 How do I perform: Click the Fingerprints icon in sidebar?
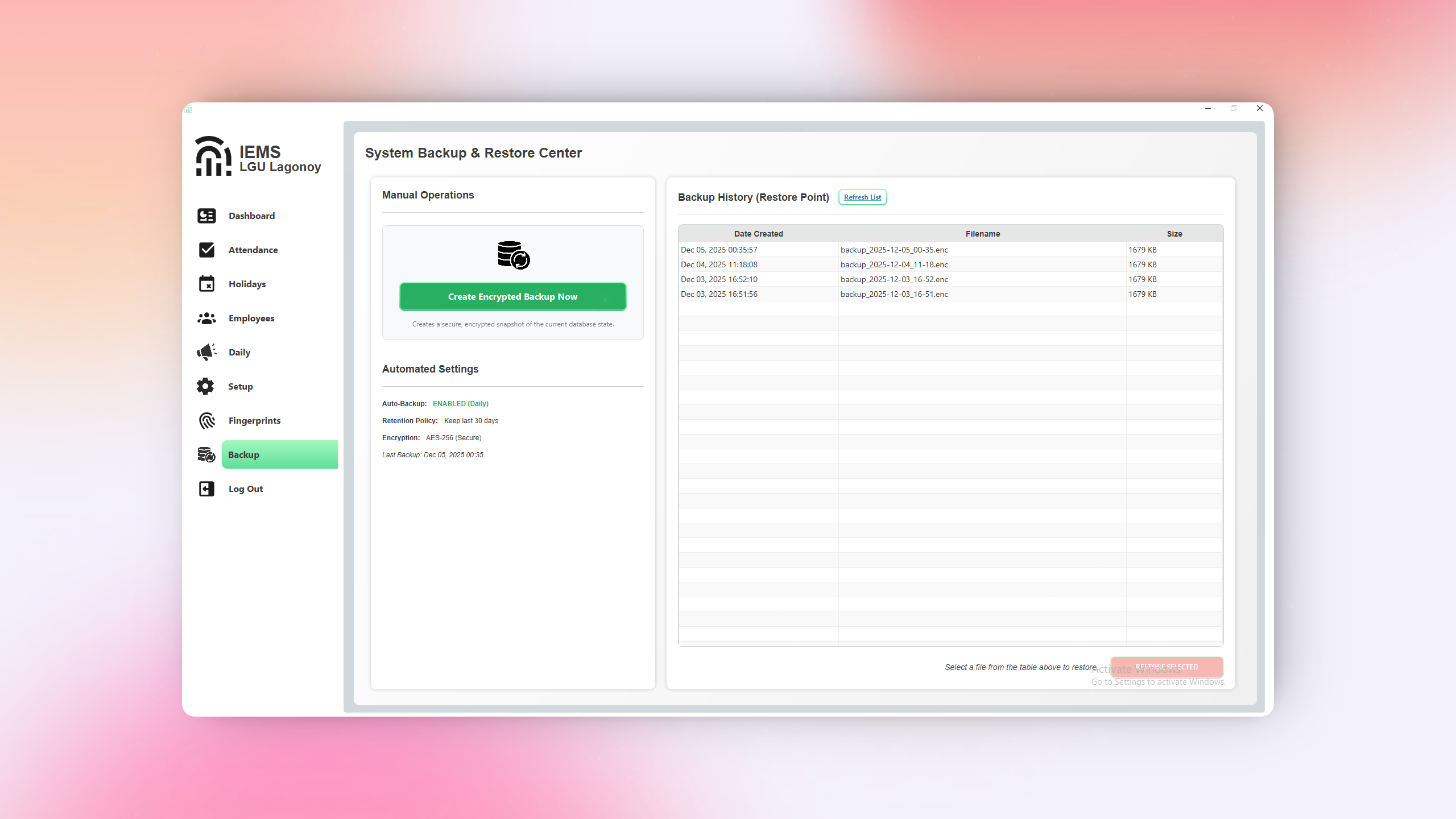pyautogui.click(x=206, y=420)
